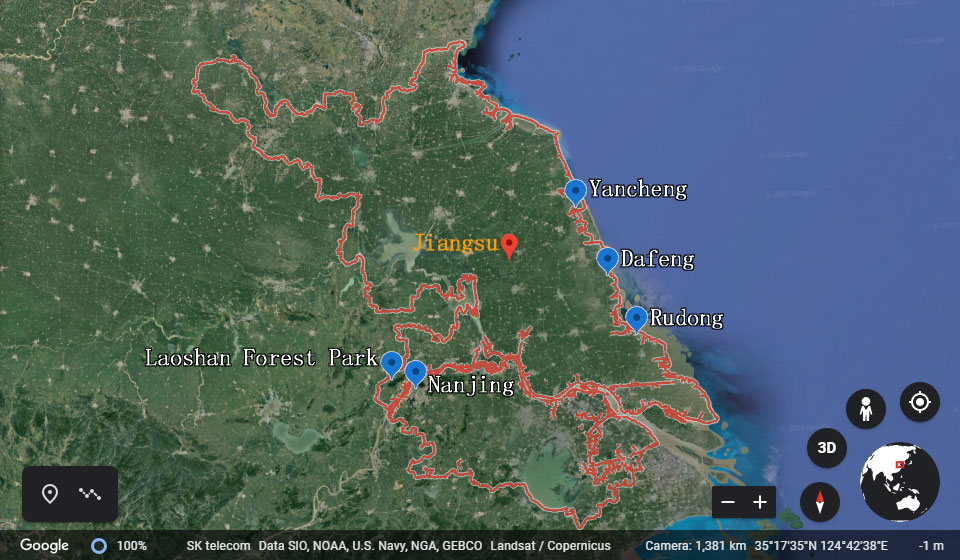
Task: Fly to my location with target icon
Action: (920, 402)
